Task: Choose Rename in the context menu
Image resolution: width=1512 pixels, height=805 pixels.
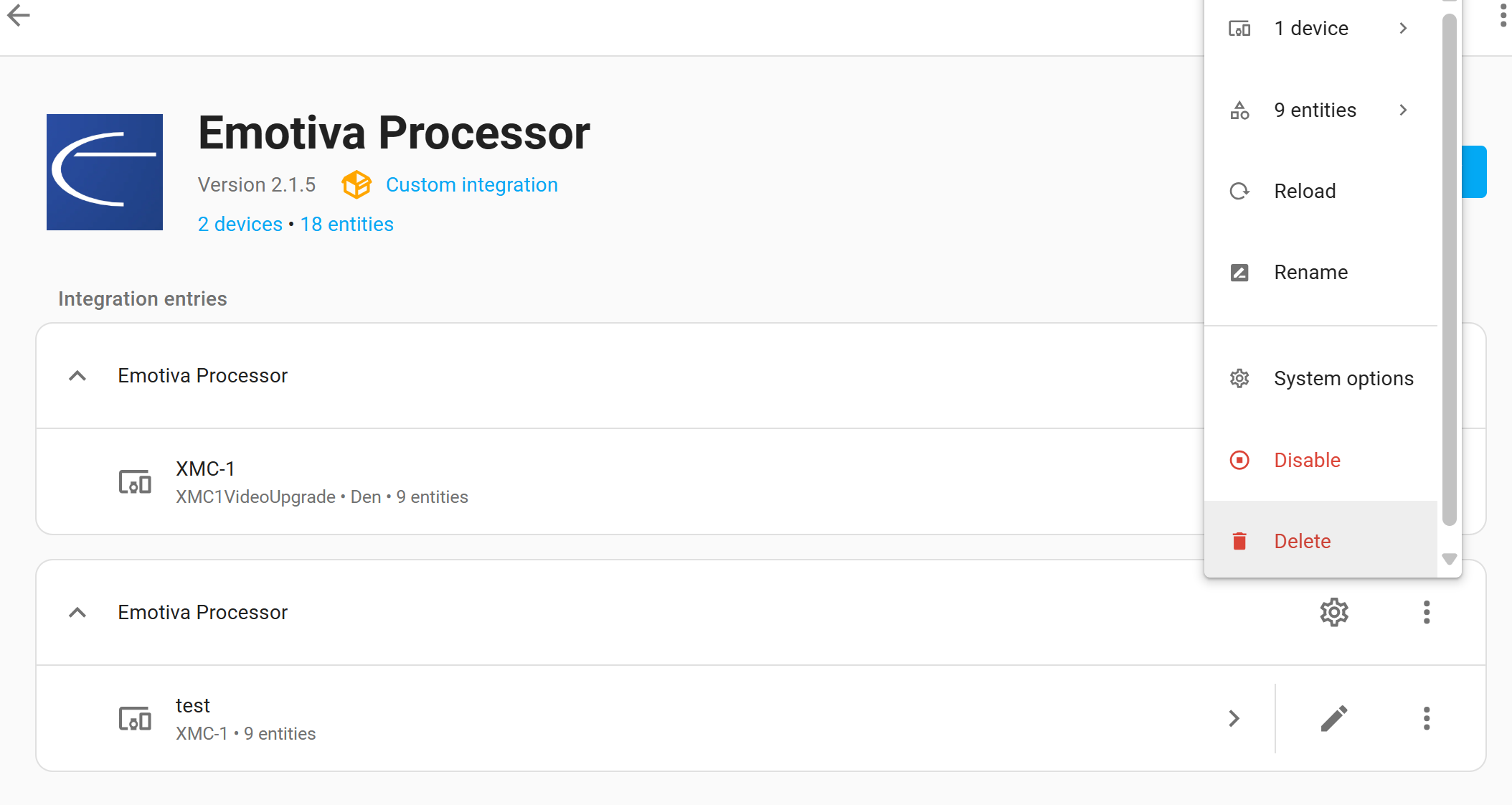Action: click(1310, 273)
